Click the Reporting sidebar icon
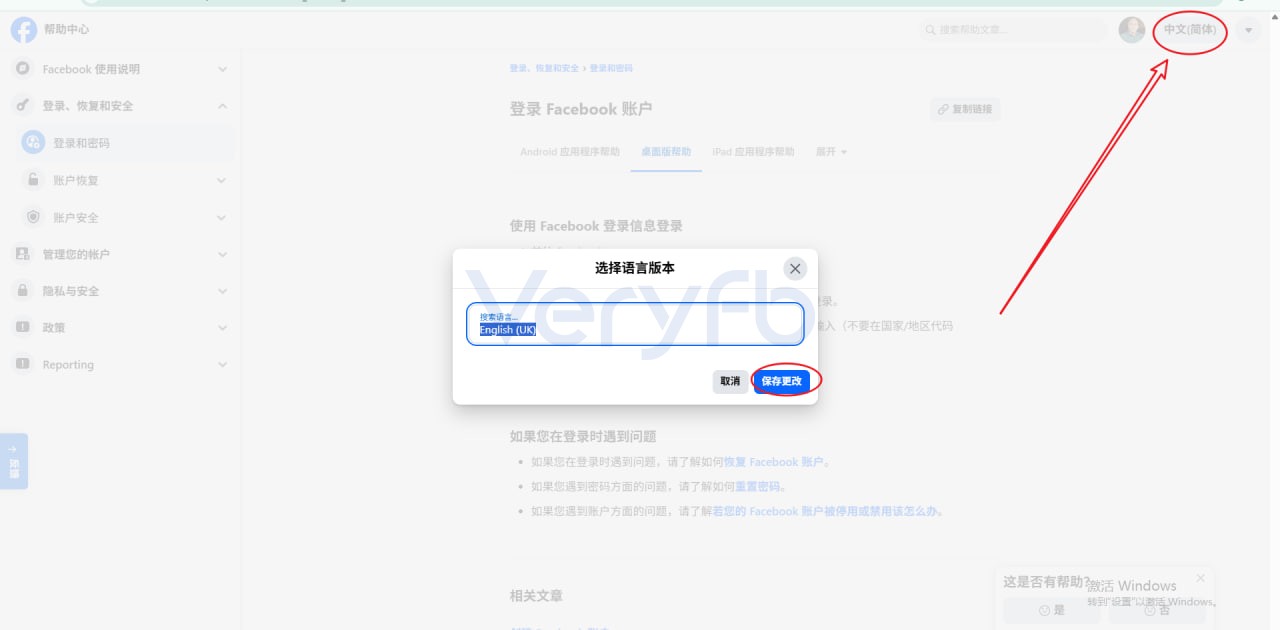1280x630 pixels. 22,365
